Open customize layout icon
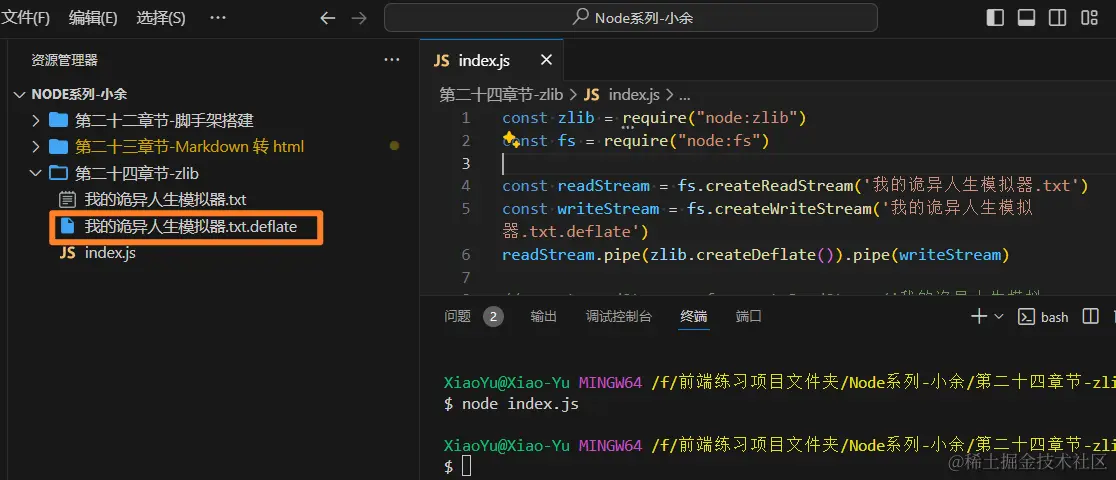 point(1089,18)
